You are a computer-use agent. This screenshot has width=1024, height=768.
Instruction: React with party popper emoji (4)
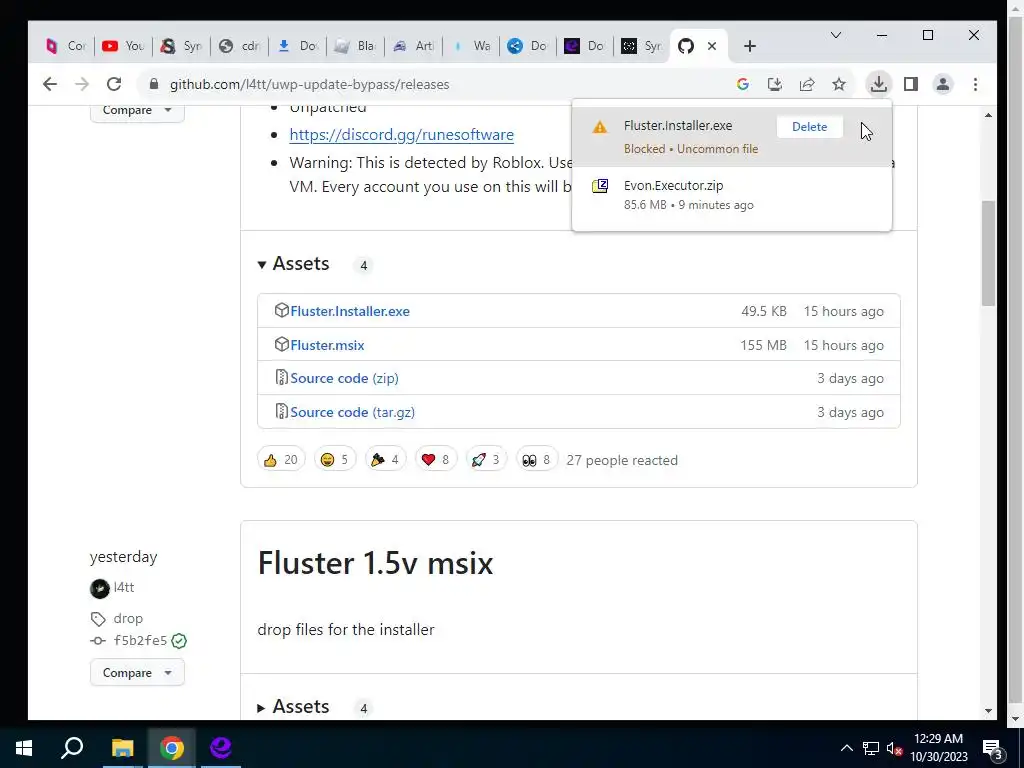pos(385,460)
